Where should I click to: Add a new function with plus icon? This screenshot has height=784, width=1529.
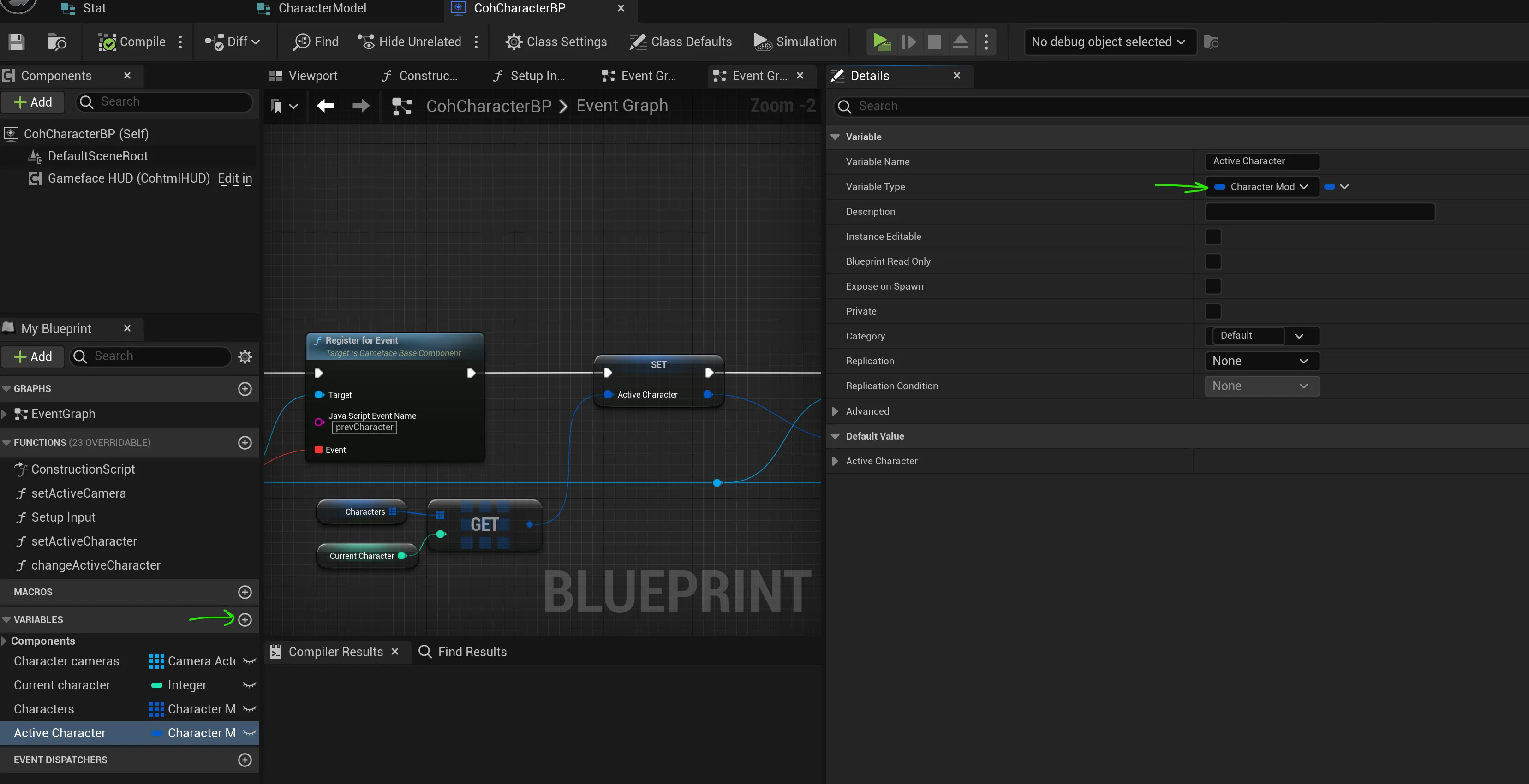[x=245, y=443]
